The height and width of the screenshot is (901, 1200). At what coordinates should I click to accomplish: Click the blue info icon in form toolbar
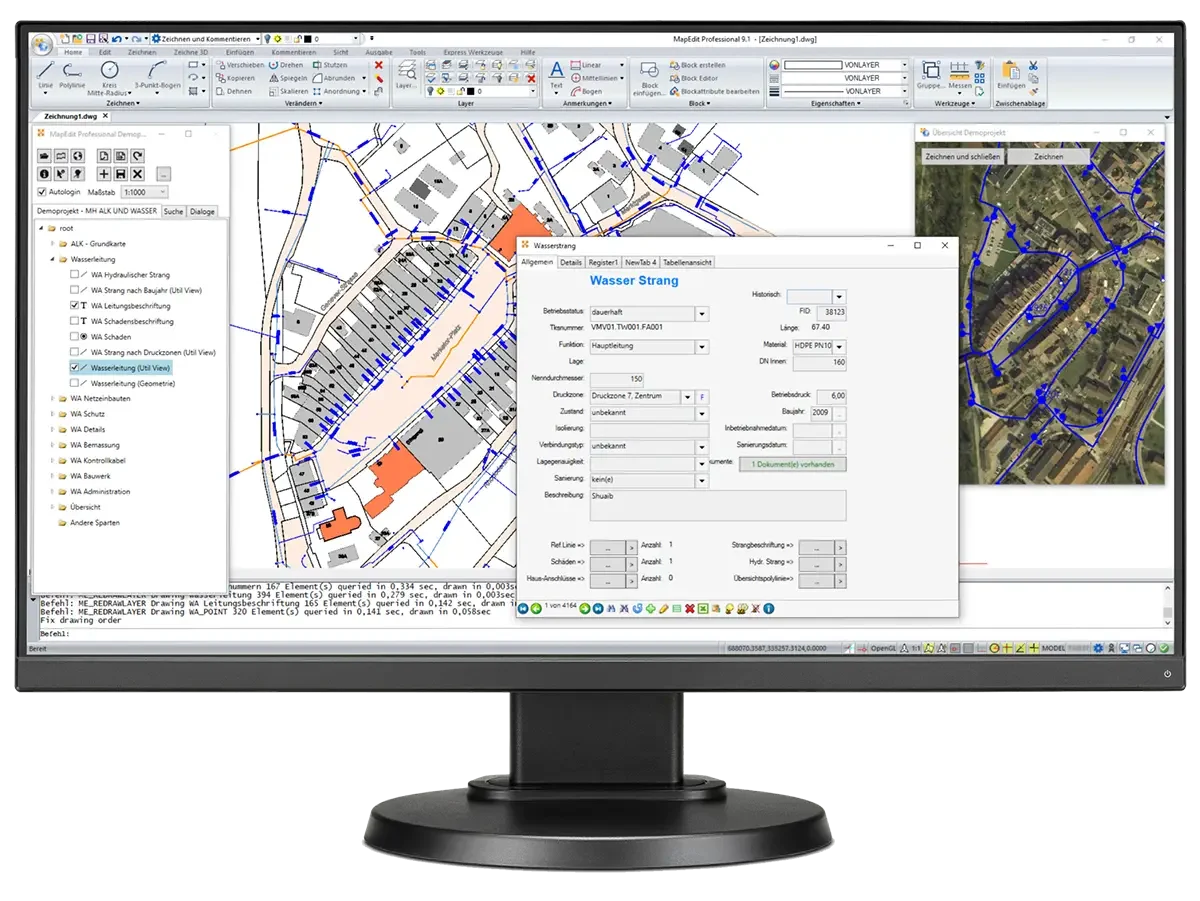[769, 608]
